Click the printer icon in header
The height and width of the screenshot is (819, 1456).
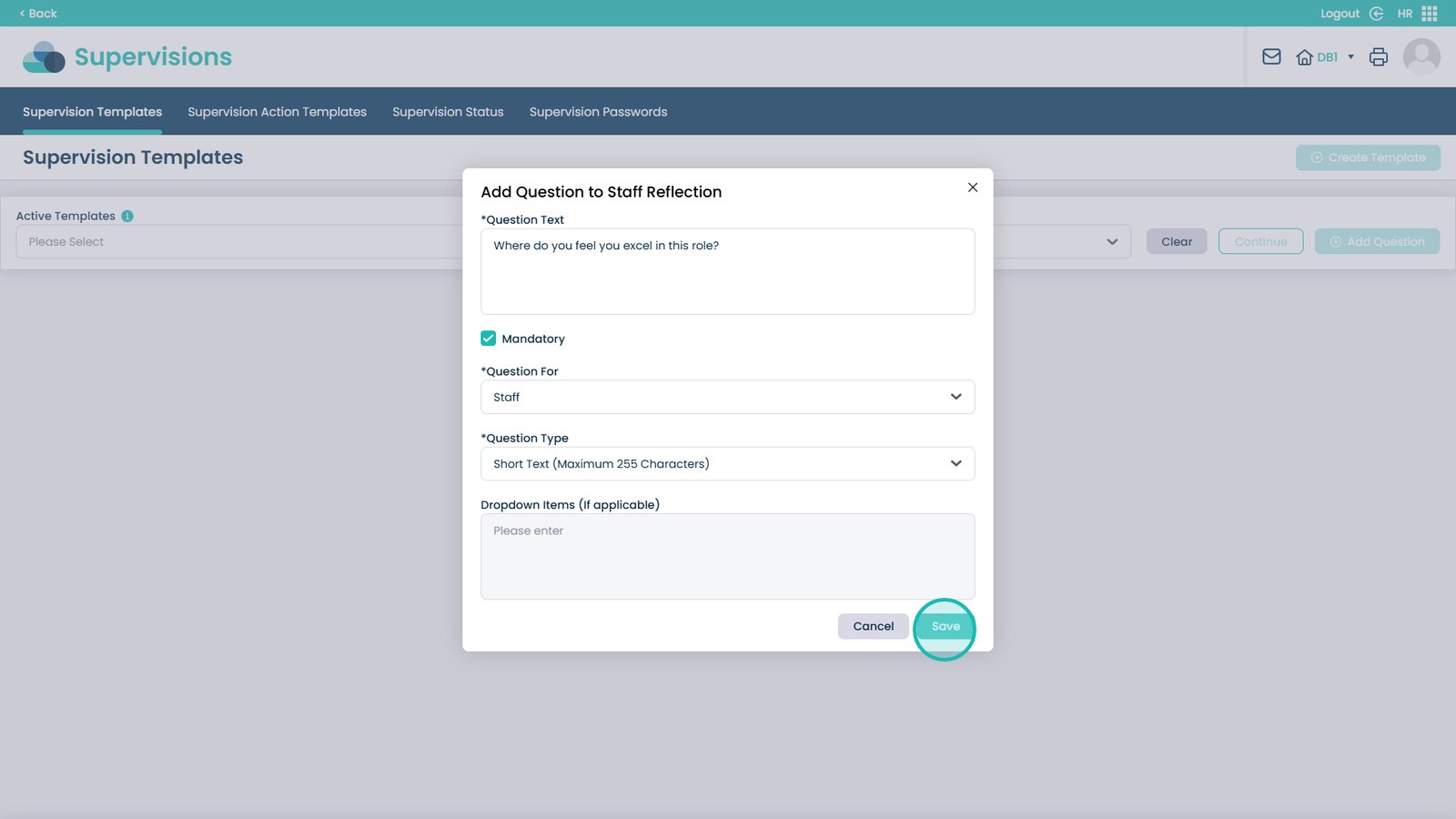point(1379,57)
